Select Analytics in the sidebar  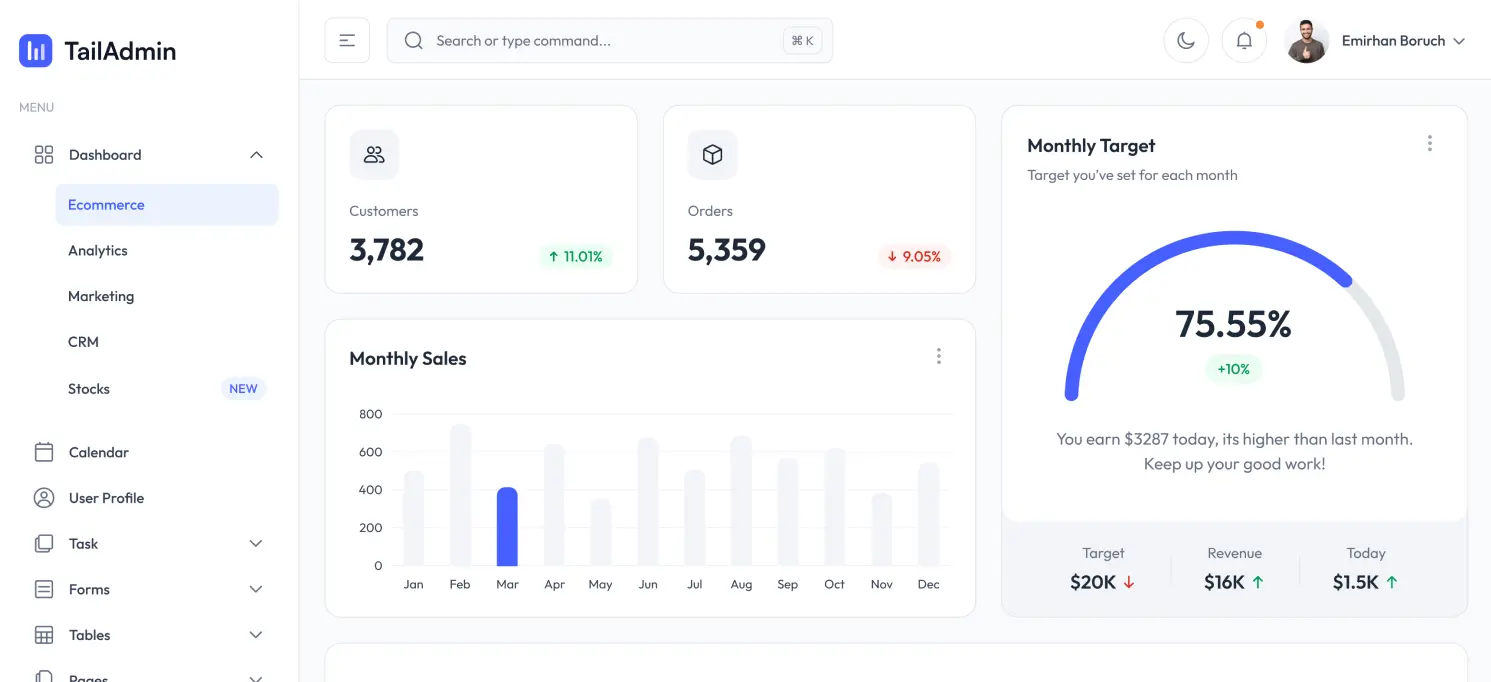click(x=98, y=251)
